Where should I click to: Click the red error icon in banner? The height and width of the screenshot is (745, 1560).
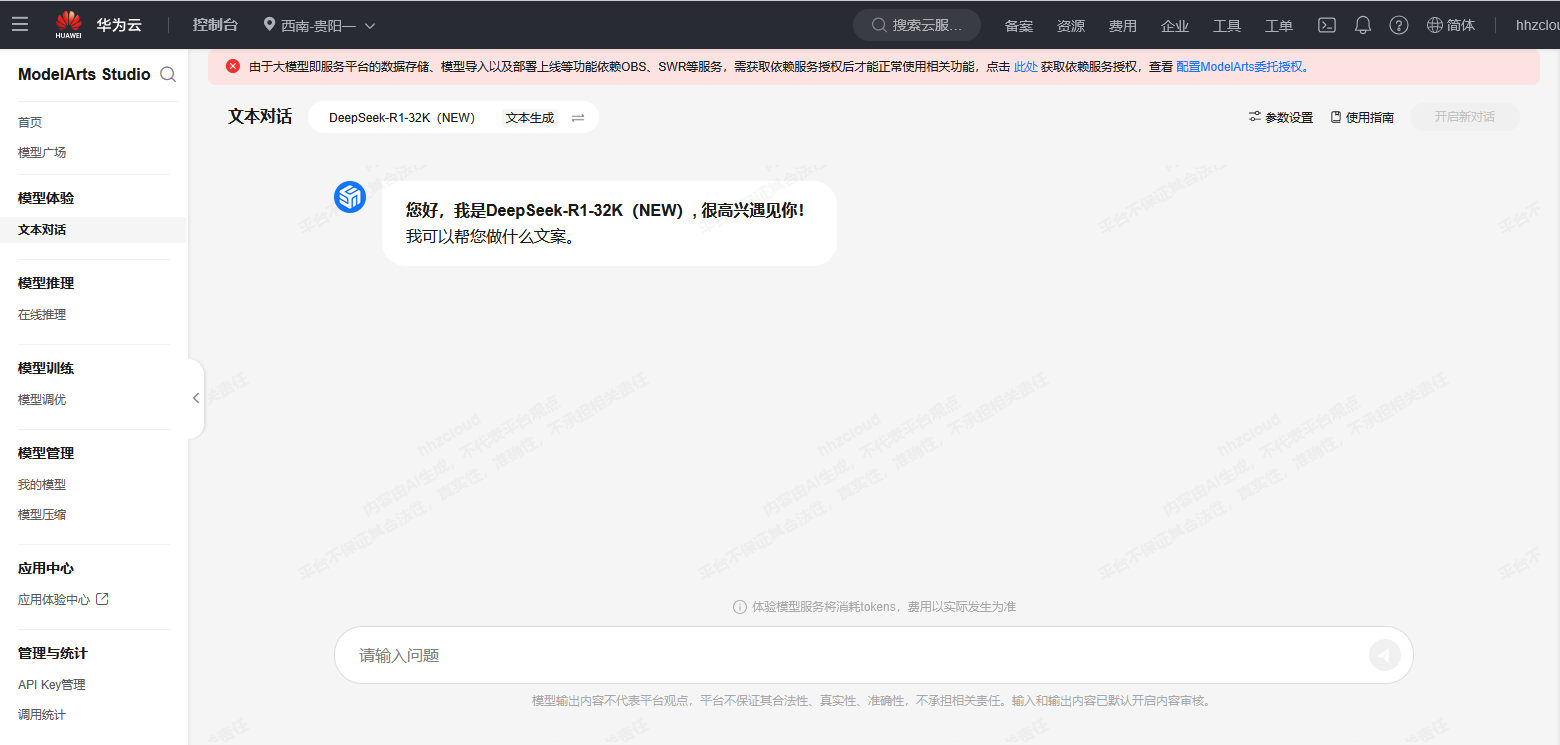pos(233,66)
